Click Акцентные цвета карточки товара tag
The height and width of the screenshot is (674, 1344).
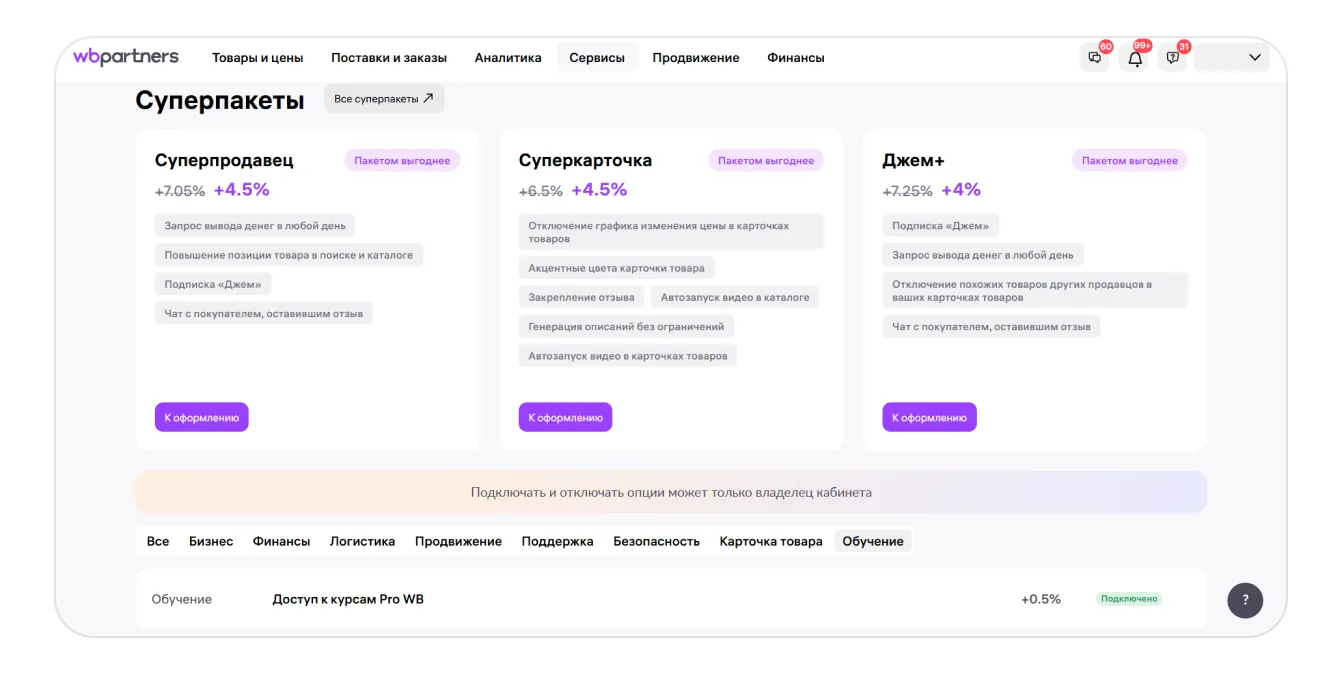click(x=617, y=268)
